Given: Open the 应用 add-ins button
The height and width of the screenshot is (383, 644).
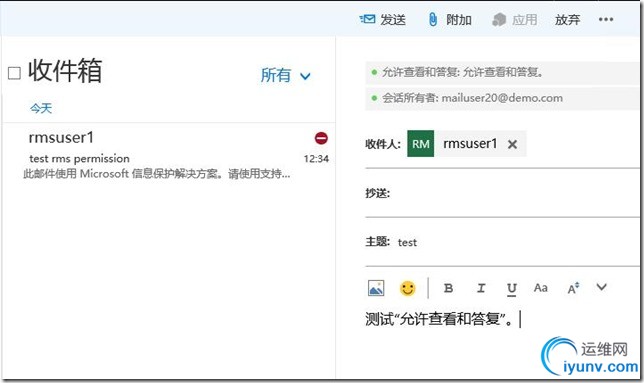Looking at the screenshot, I should pos(515,19).
